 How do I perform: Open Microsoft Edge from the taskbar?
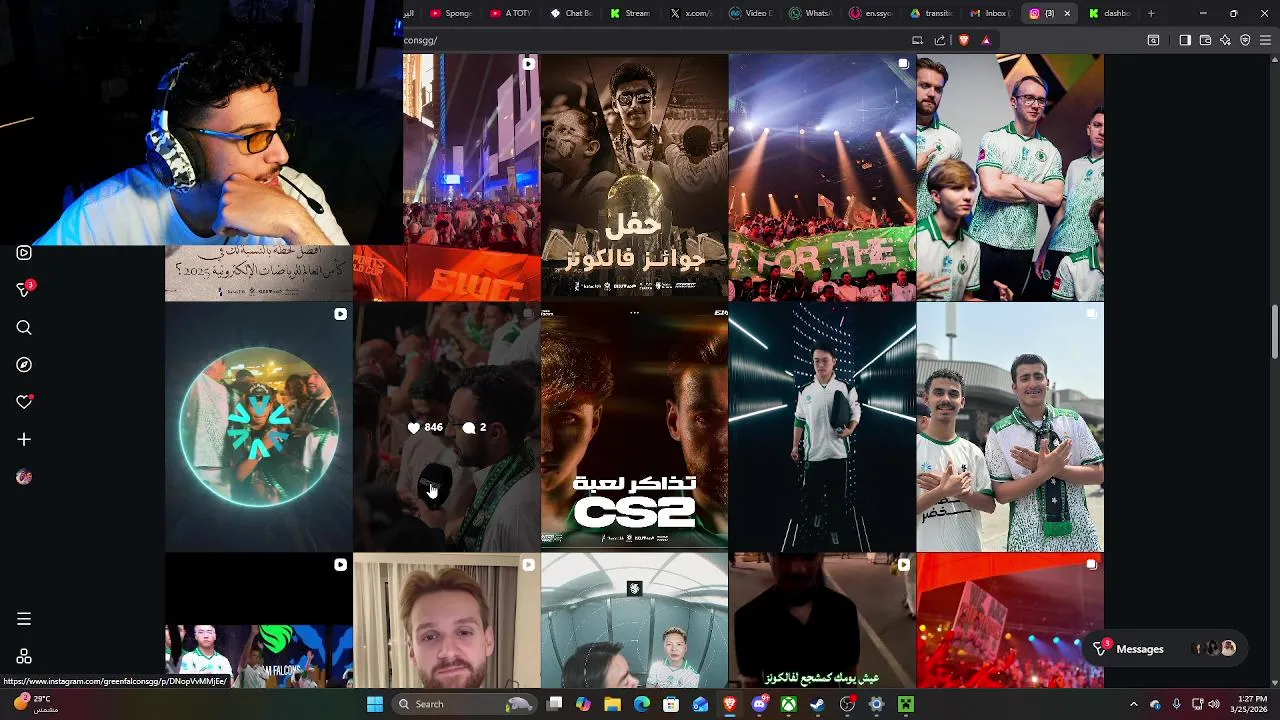pyautogui.click(x=642, y=704)
